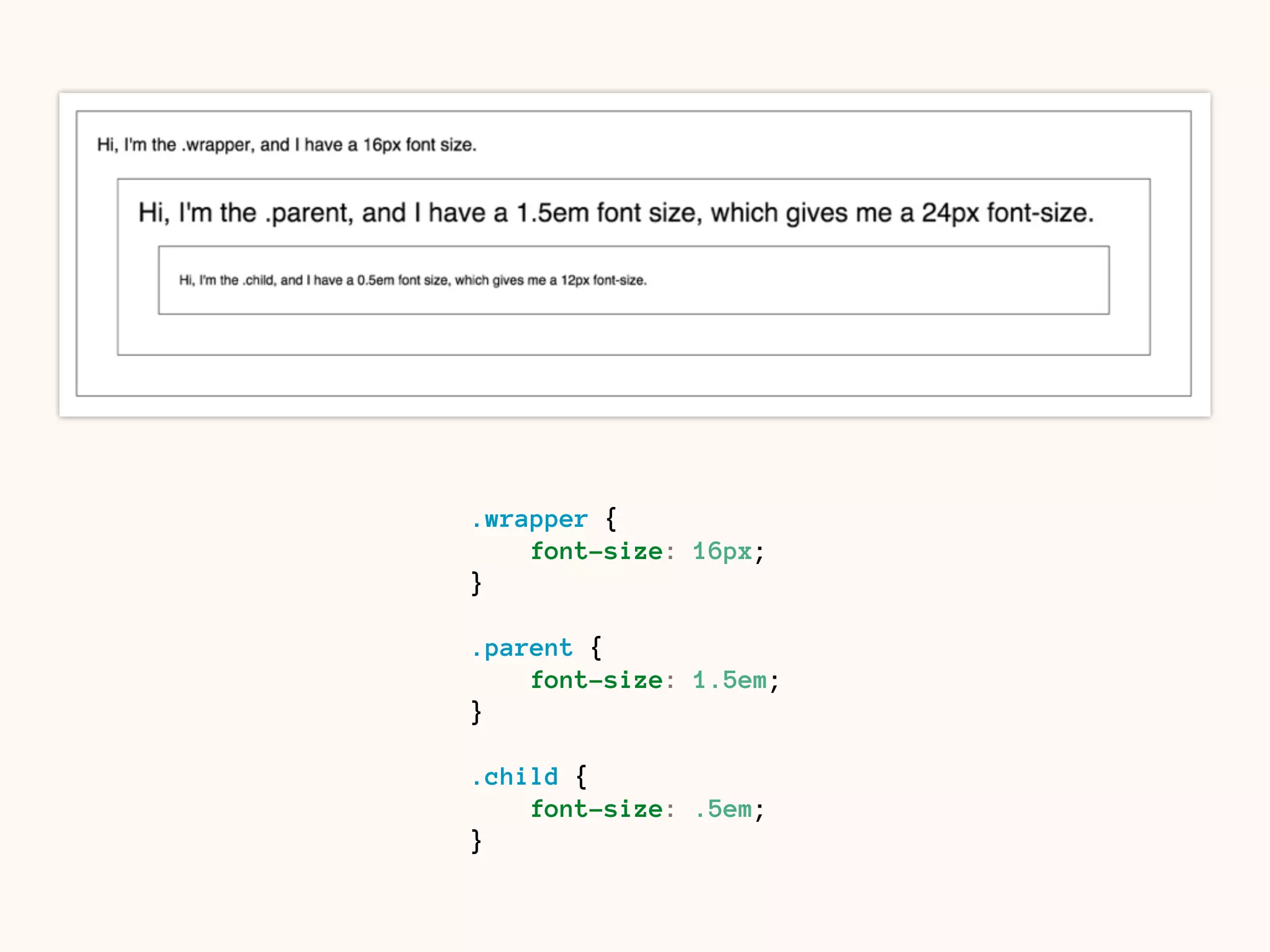Click the .child 0.5em font size sentence
This screenshot has height=952, width=1270.
pyautogui.click(x=412, y=280)
